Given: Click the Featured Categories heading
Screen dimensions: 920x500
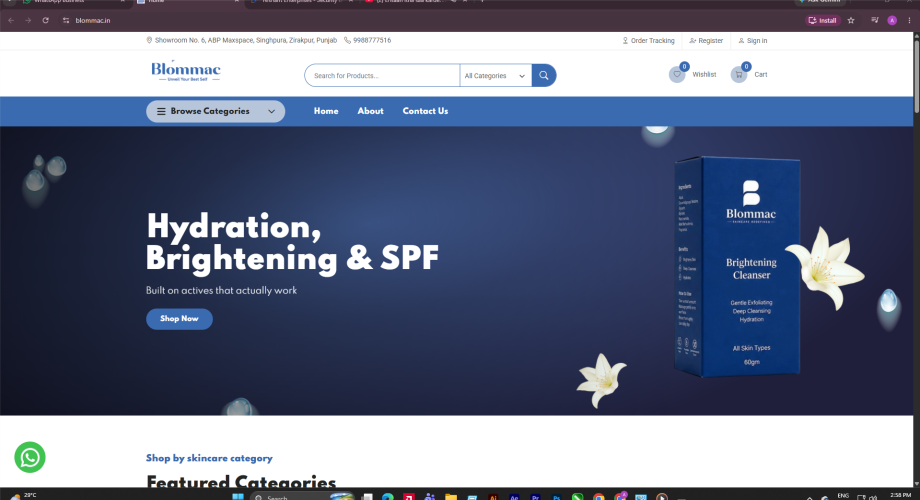Looking at the screenshot, I should click(x=241, y=481).
